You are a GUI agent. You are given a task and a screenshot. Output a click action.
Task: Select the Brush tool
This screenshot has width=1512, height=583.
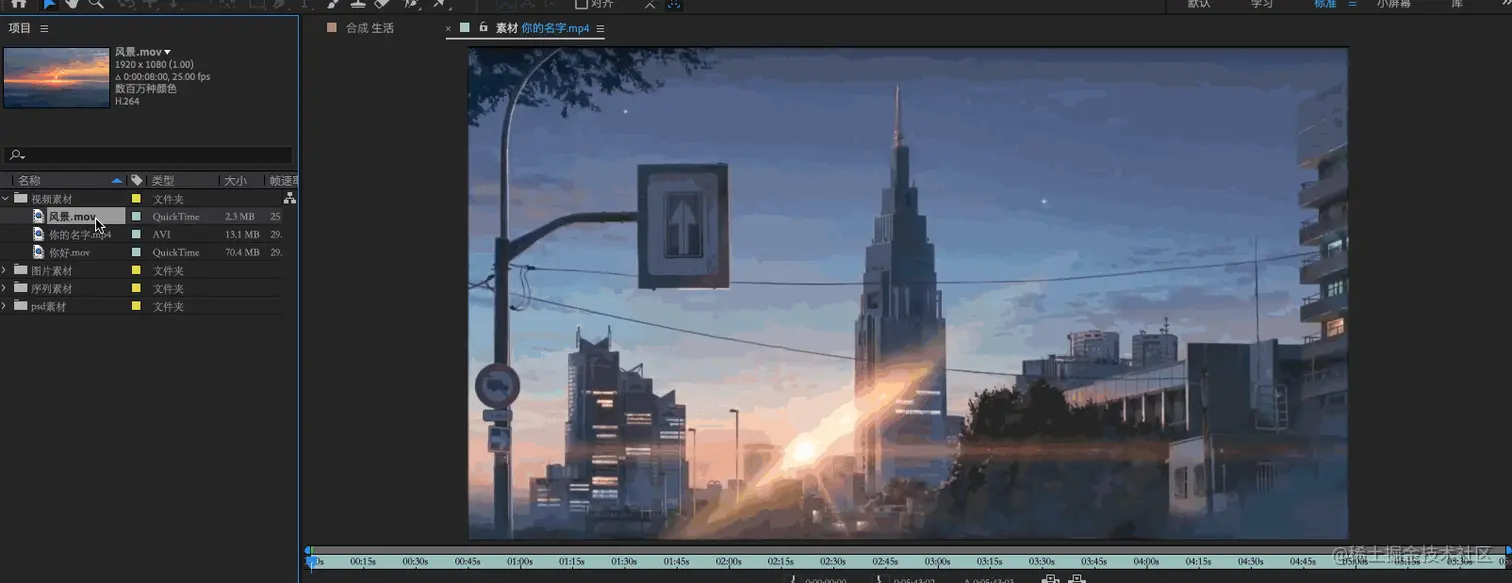tap(334, 4)
